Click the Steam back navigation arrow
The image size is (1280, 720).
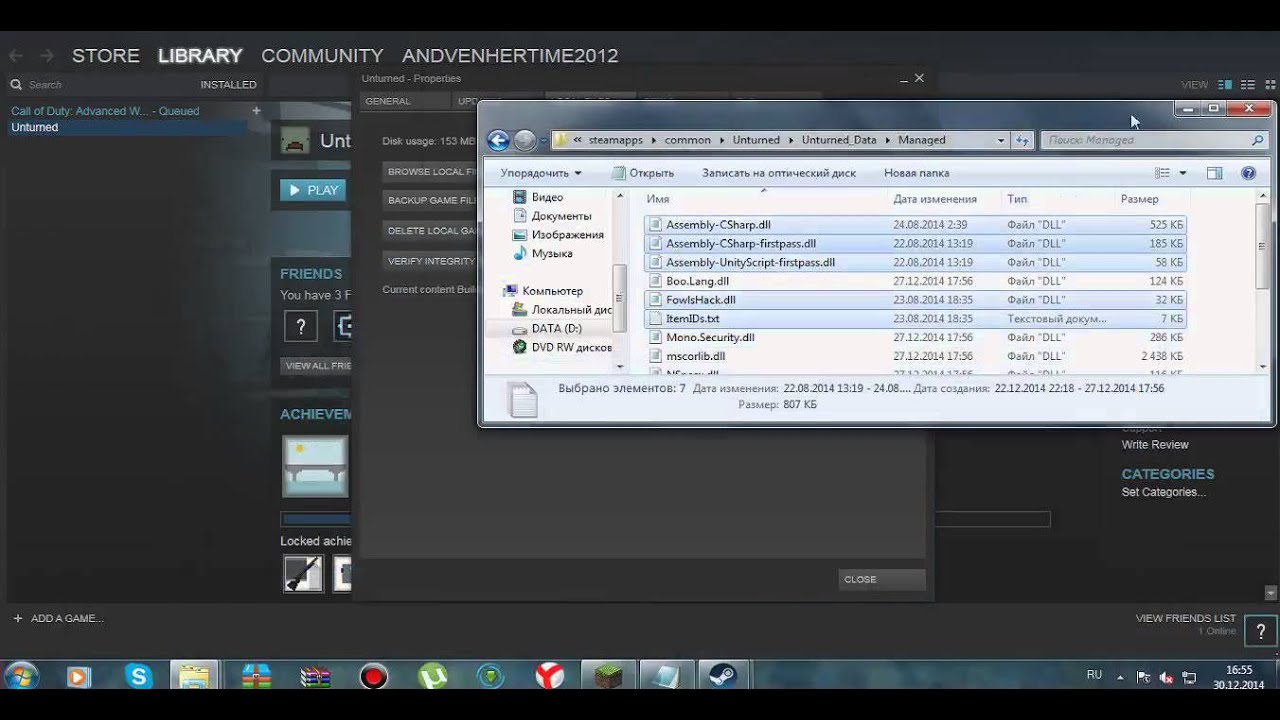[17, 56]
